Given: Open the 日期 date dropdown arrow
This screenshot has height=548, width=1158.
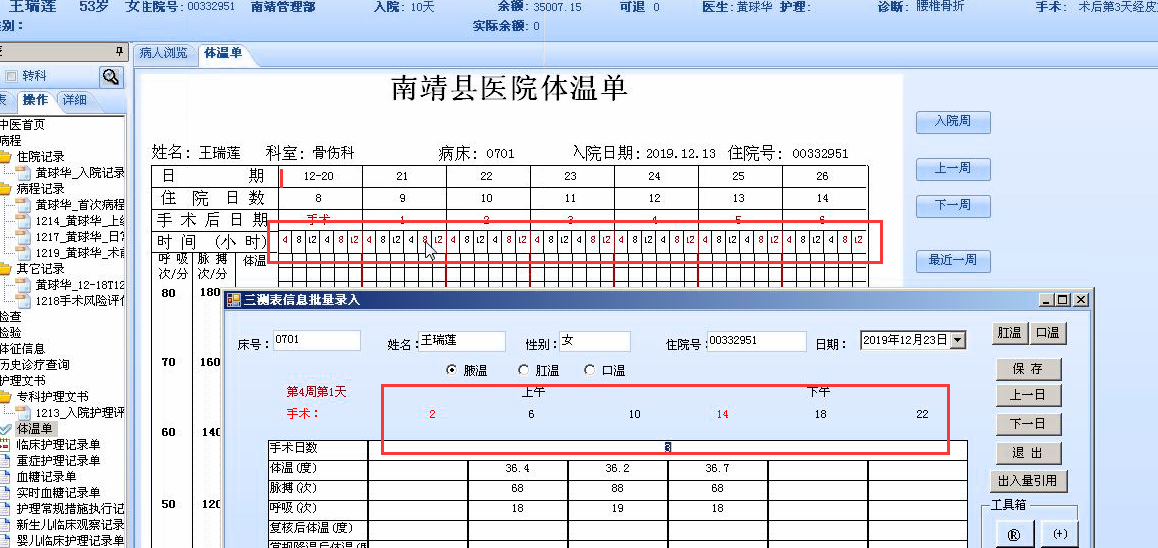Looking at the screenshot, I should click(958, 340).
